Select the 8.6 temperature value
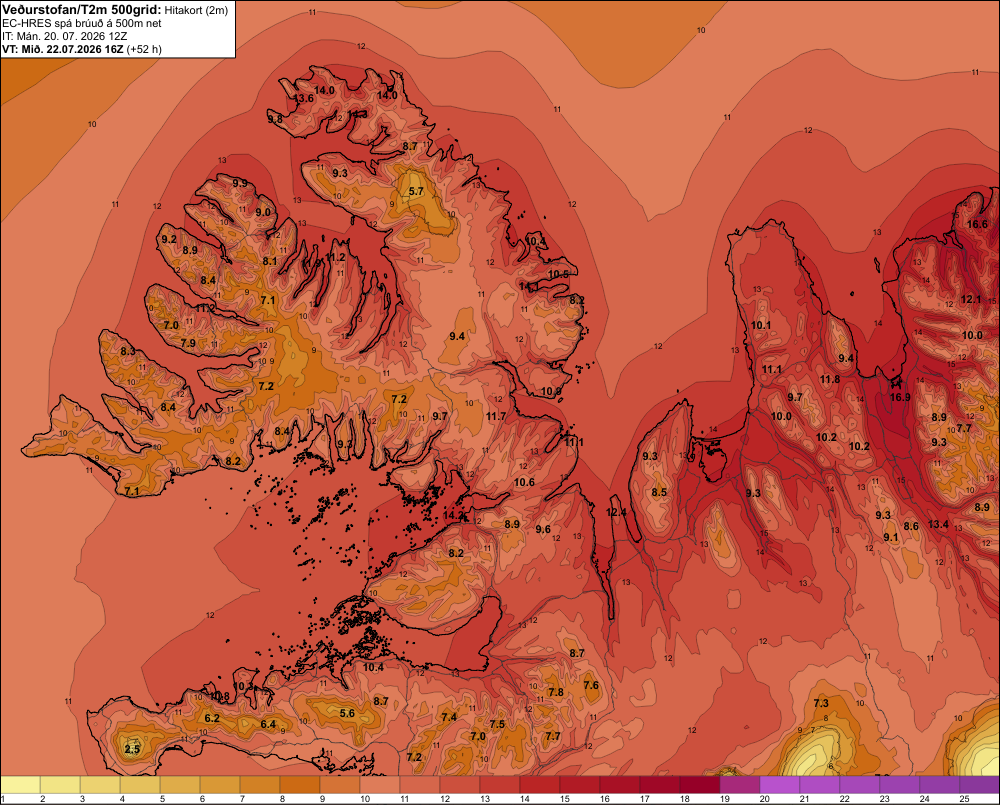The height and width of the screenshot is (805, 1000). (911, 526)
